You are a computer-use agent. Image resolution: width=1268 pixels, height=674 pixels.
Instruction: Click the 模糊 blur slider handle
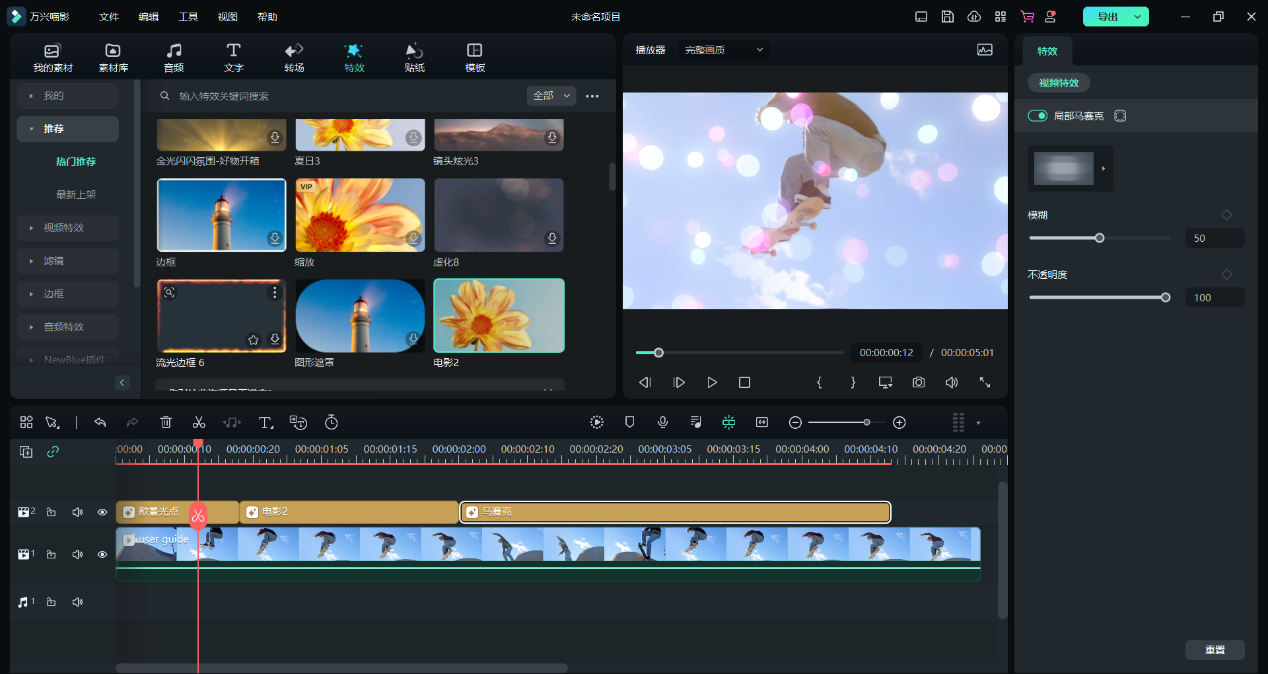[1100, 238]
